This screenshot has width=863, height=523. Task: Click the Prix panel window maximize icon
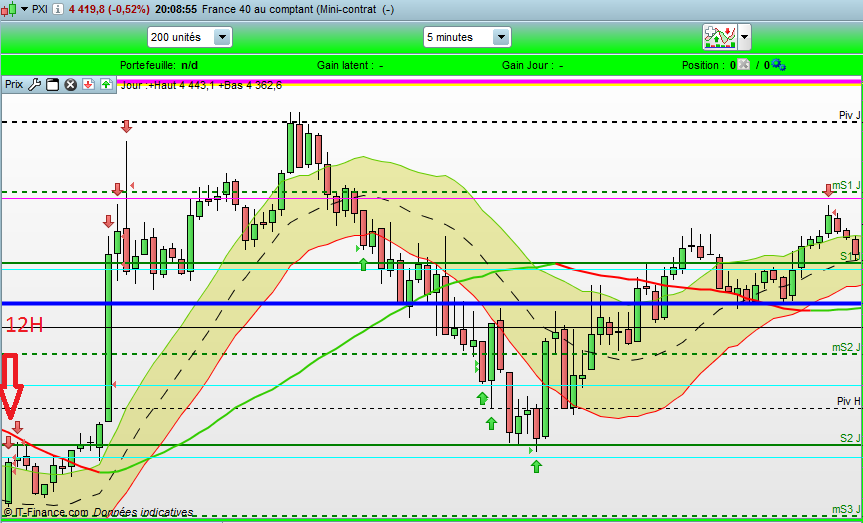point(52,85)
